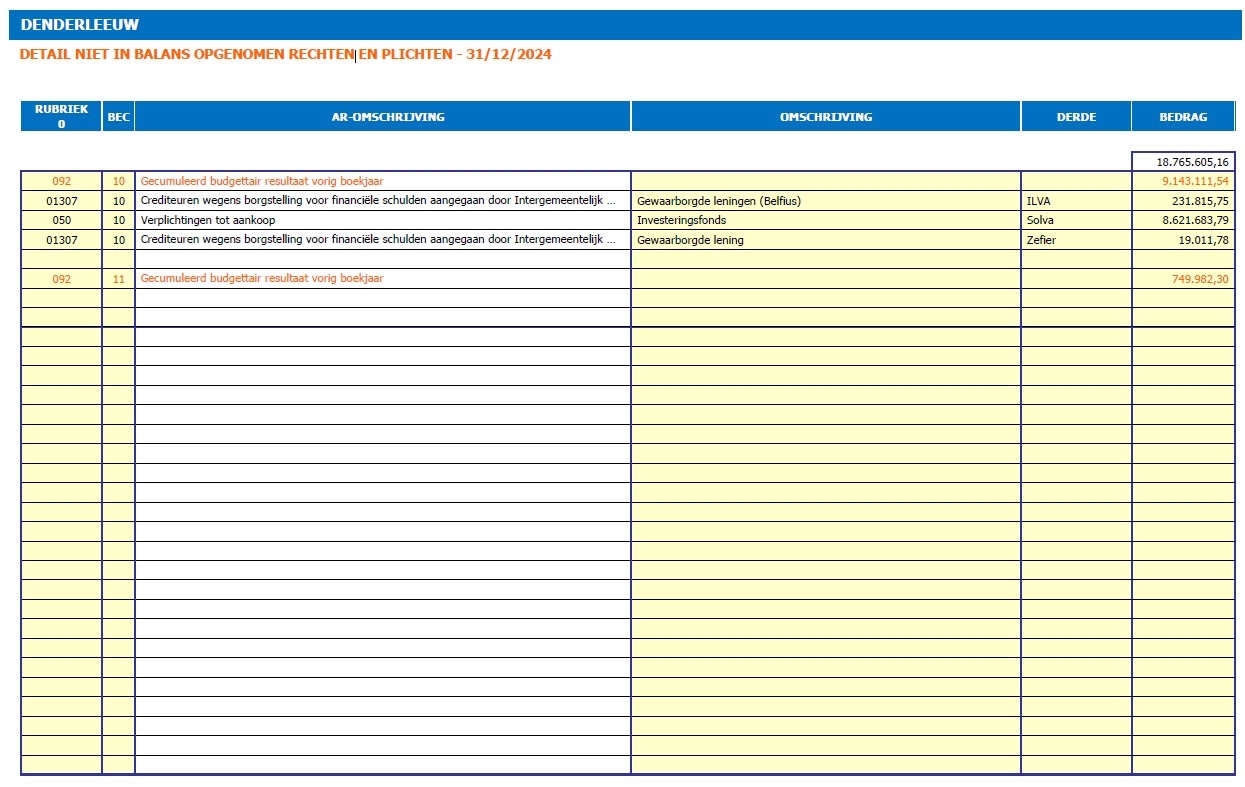The image size is (1245, 787).
Task: Select the subtitle 'Detail niet in balans opgenomen rechten en plichten'
Action: pos(286,55)
